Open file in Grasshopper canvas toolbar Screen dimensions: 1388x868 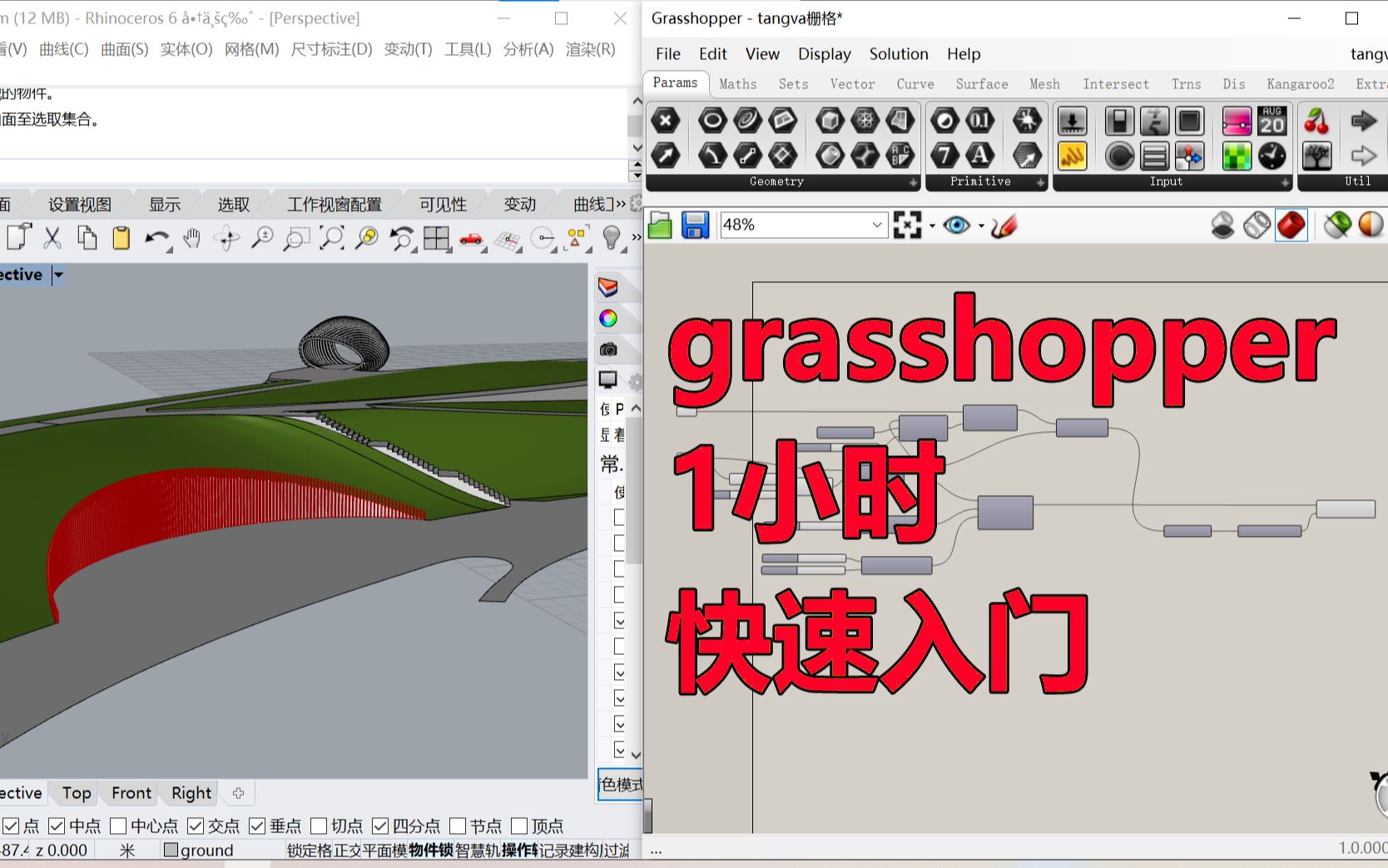[x=660, y=226]
